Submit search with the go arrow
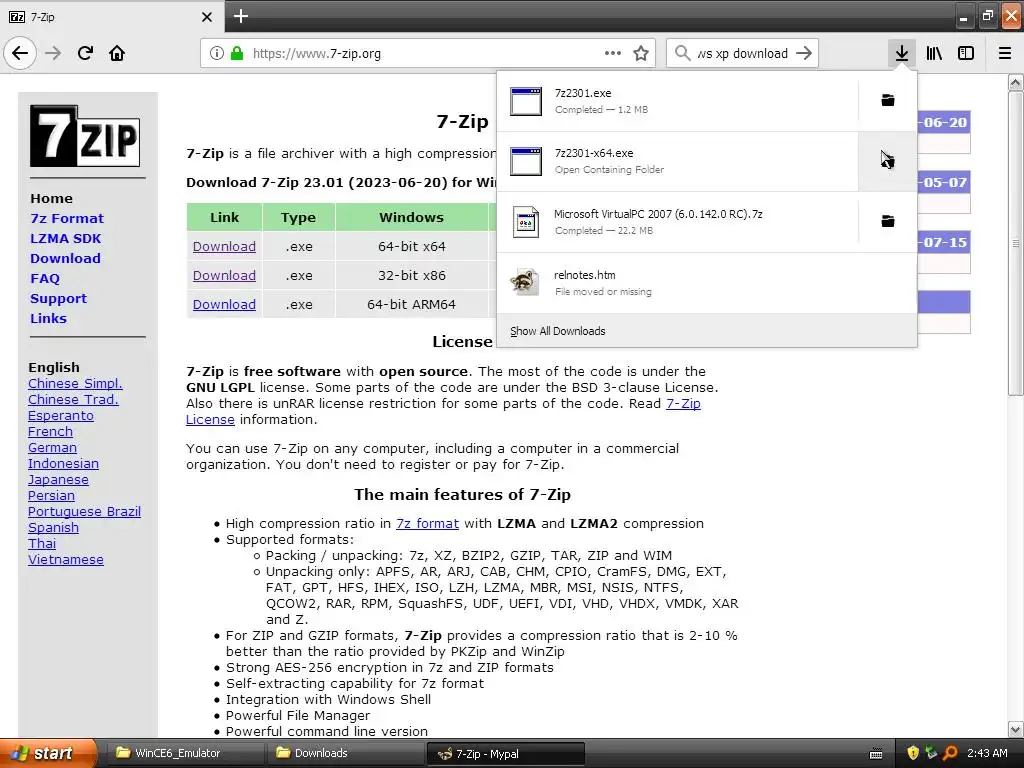This screenshot has width=1024, height=768. pos(804,53)
